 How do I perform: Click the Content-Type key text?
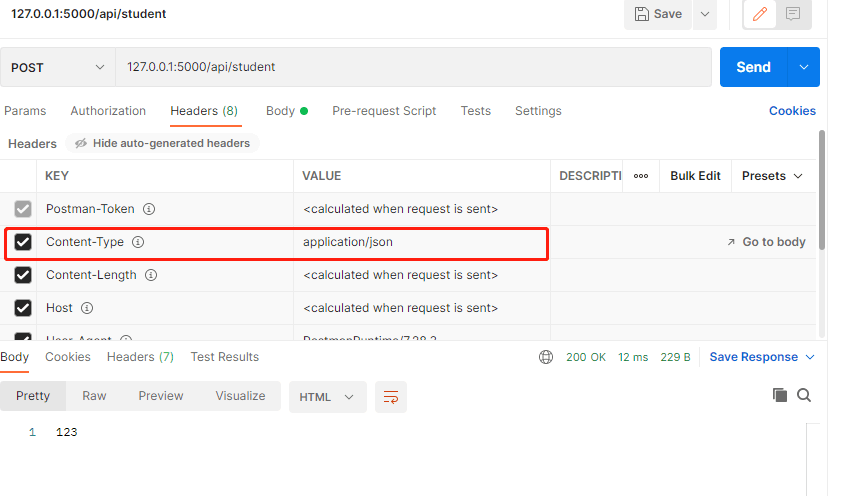click(x=85, y=242)
